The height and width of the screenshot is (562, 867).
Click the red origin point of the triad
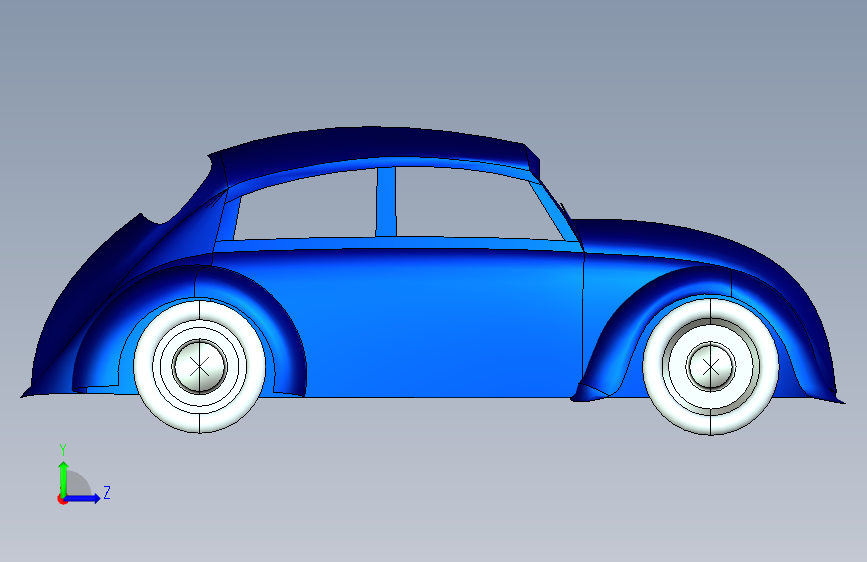point(62,499)
